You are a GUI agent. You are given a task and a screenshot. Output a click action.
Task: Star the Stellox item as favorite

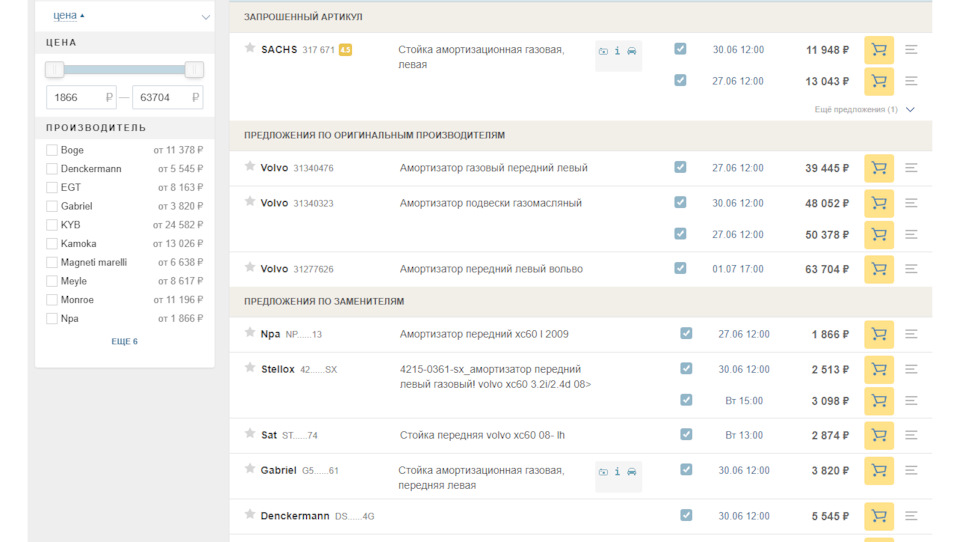coord(250,368)
